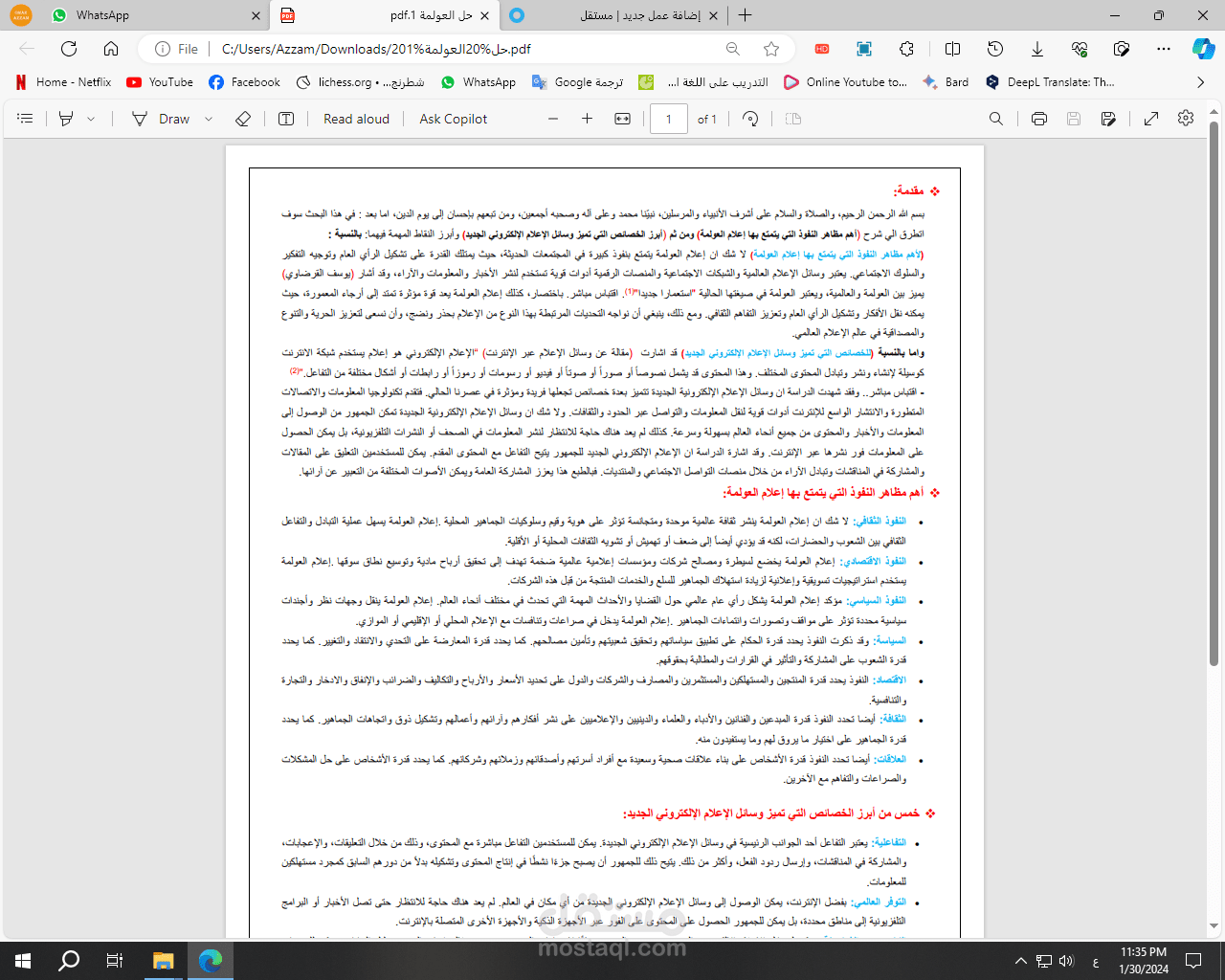Close the حل العولمة PDF tab
Viewport: 1225px width, 980px height.
[484, 15]
